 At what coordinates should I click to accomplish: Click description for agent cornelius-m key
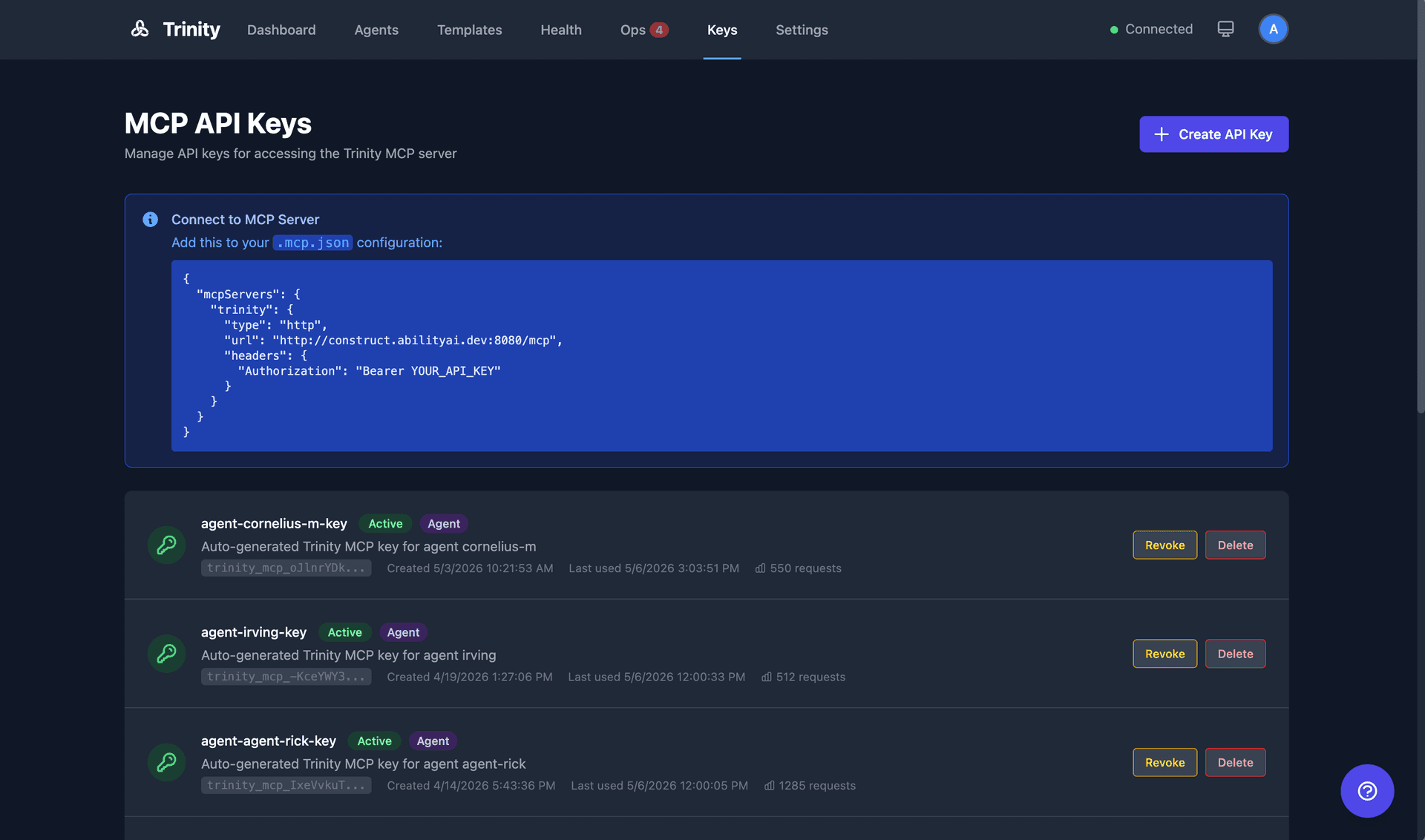tap(368, 547)
